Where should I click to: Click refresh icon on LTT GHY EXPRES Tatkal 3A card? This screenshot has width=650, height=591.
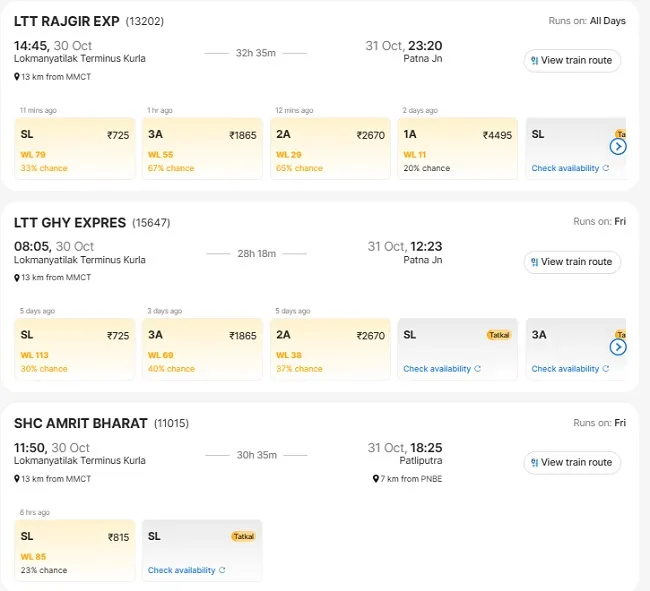pos(606,368)
